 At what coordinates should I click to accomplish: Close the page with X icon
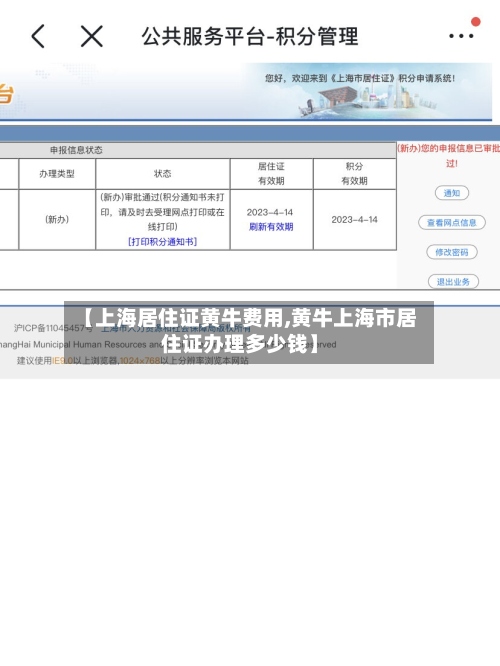[92, 36]
